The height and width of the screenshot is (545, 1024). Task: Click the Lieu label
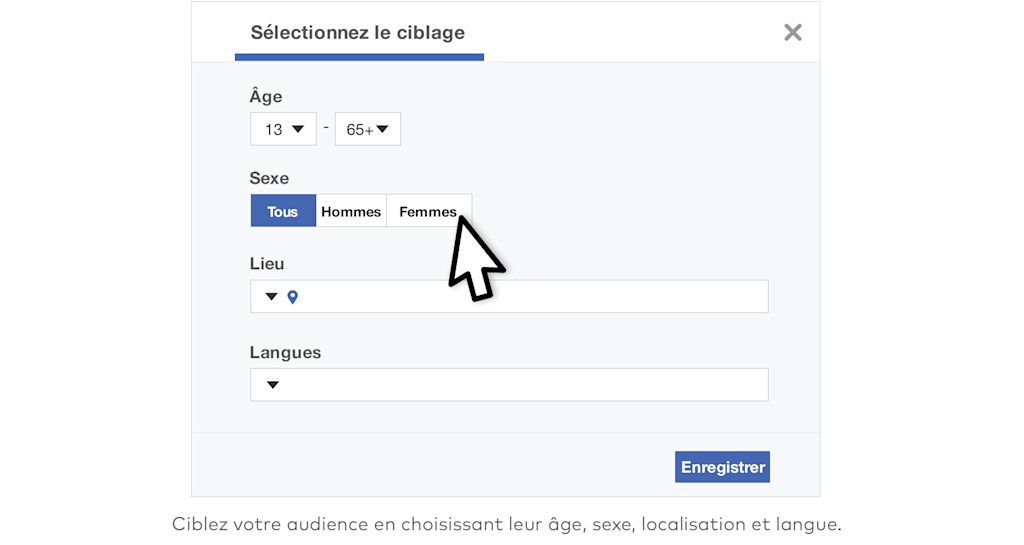[x=267, y=264]
